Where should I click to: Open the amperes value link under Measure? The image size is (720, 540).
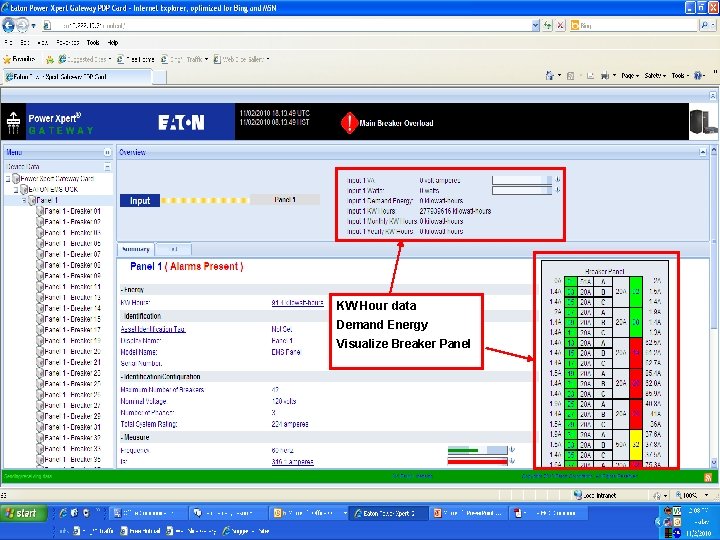292,461
